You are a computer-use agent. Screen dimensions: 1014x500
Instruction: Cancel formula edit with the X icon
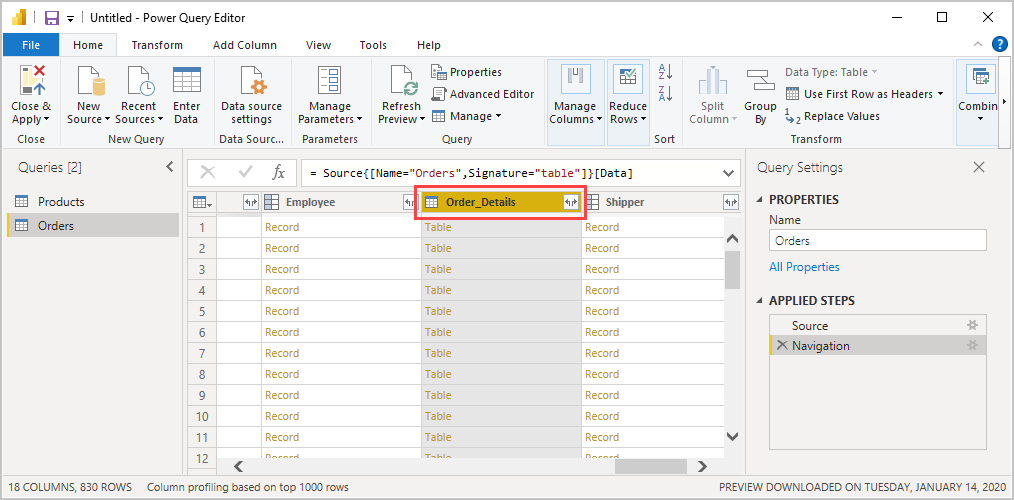coord(208,172)
